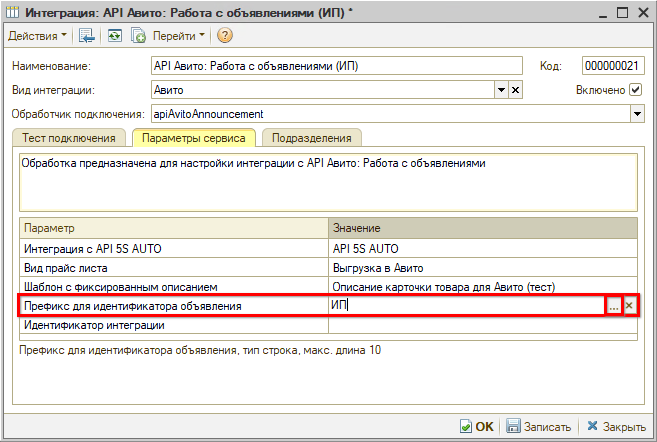This screenshot has height=442, width=657.
Task: Select the Идентификатор интеграции row
Action: tap(174, 325)
